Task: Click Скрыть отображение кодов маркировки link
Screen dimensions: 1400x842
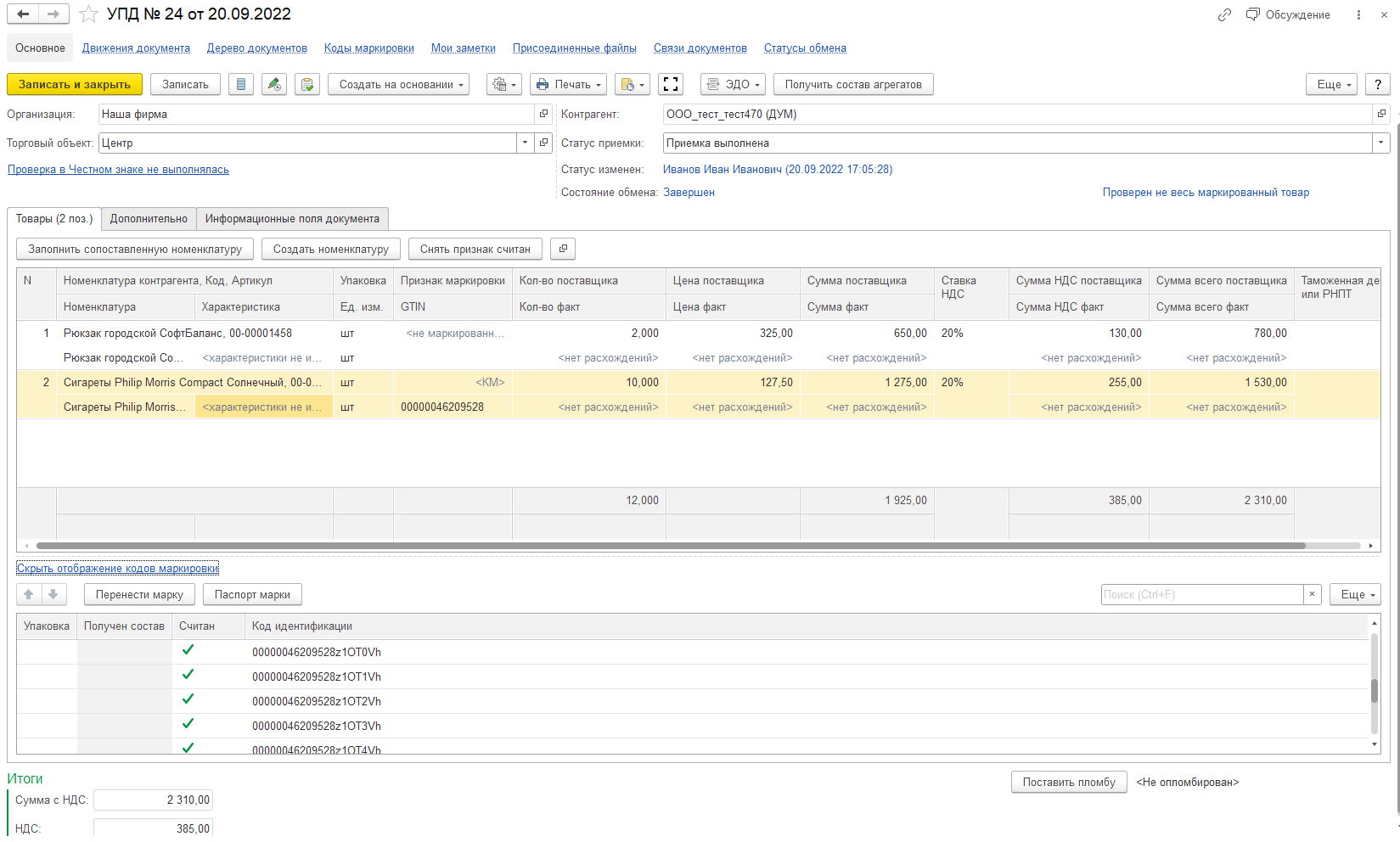Action: tap(117, 568)
